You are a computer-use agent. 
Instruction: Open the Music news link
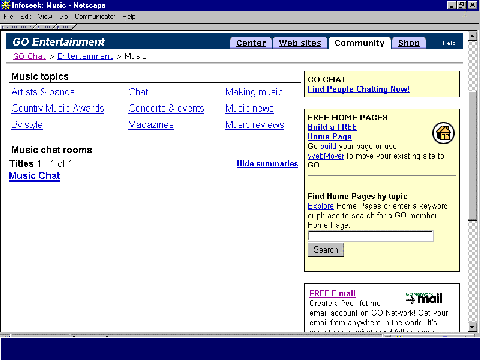pyautogui.click(x=249, y=108)
